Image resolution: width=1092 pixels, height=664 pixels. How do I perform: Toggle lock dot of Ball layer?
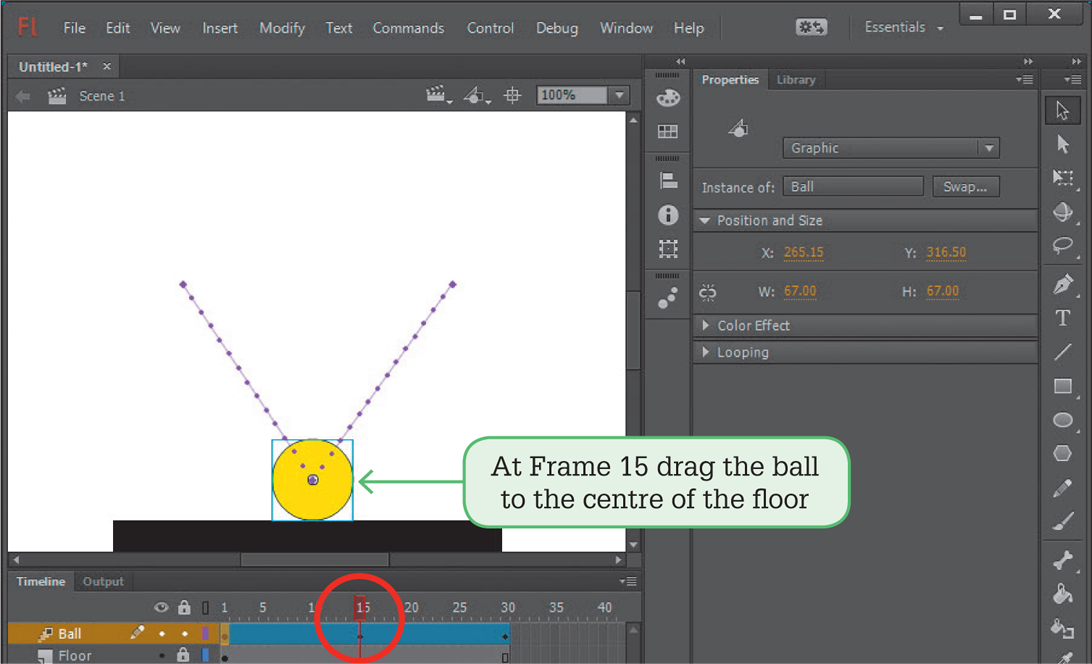click(x=185, y=634)
